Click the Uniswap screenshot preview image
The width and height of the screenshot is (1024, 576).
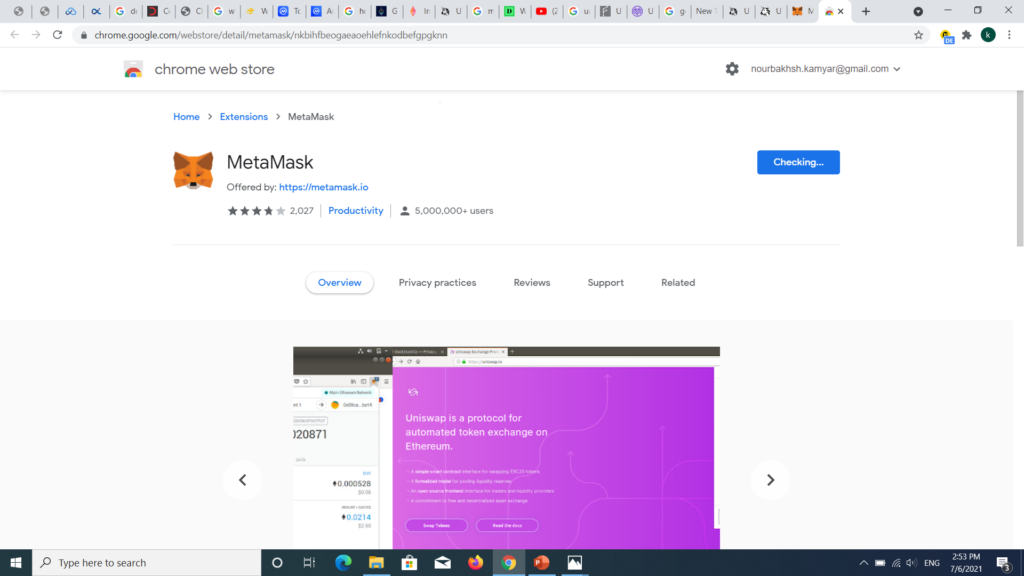coord(506,448)
